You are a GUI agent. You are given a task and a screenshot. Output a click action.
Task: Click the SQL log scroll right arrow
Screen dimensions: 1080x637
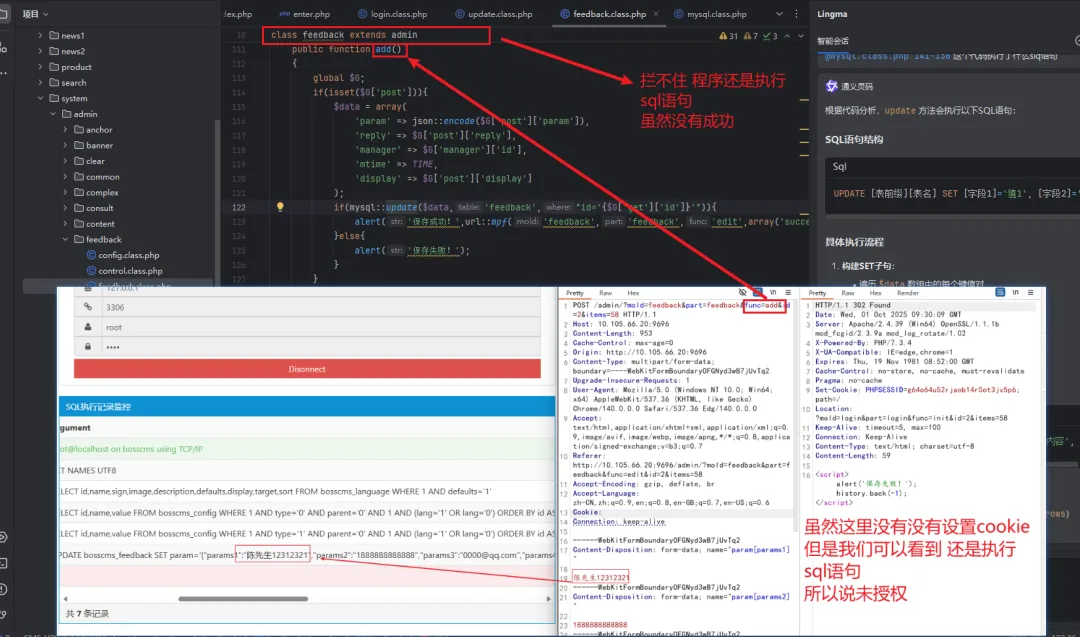tap(549, 599)
